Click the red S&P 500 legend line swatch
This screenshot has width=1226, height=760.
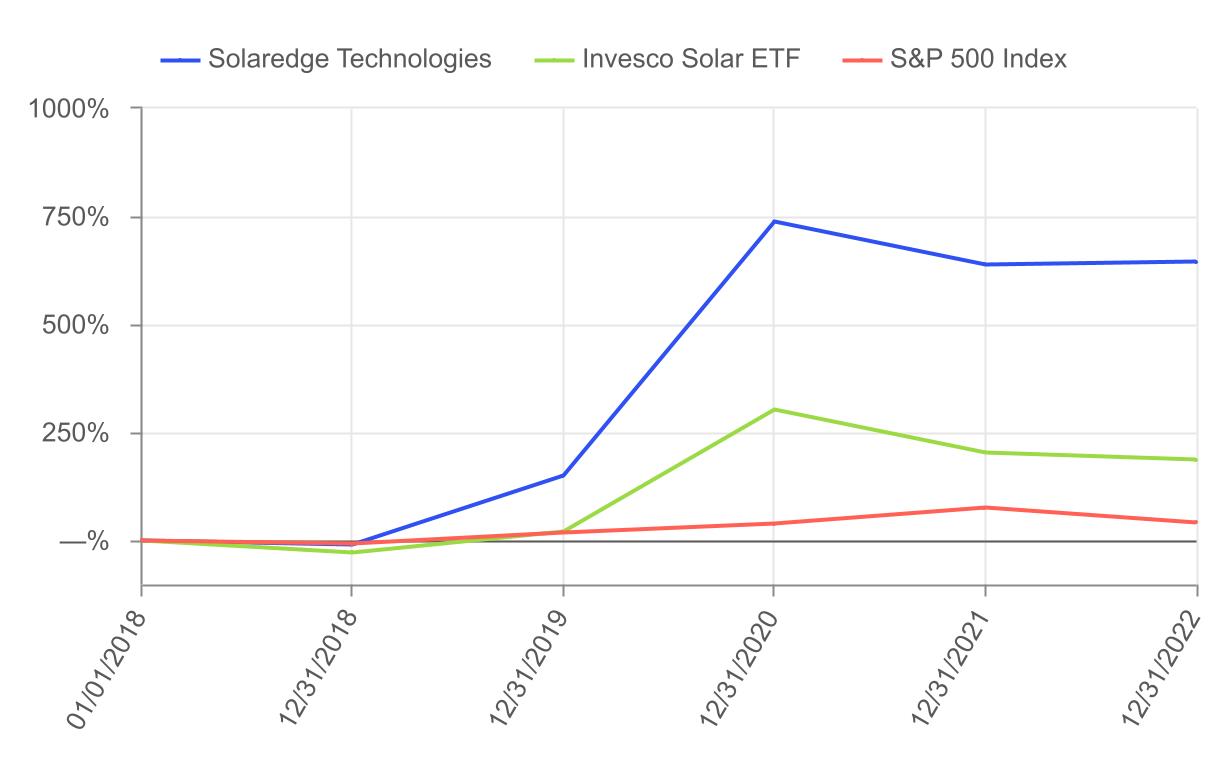coord(862,60)
